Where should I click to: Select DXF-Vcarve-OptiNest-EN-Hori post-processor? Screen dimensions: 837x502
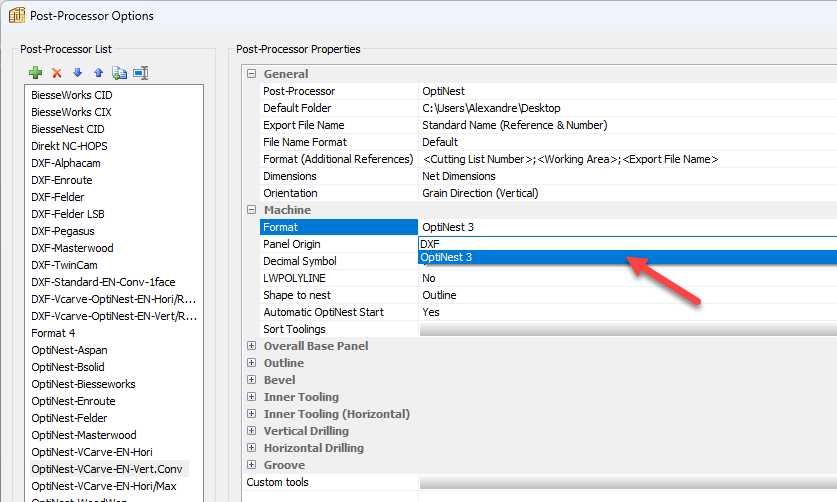tap(114, 299)
